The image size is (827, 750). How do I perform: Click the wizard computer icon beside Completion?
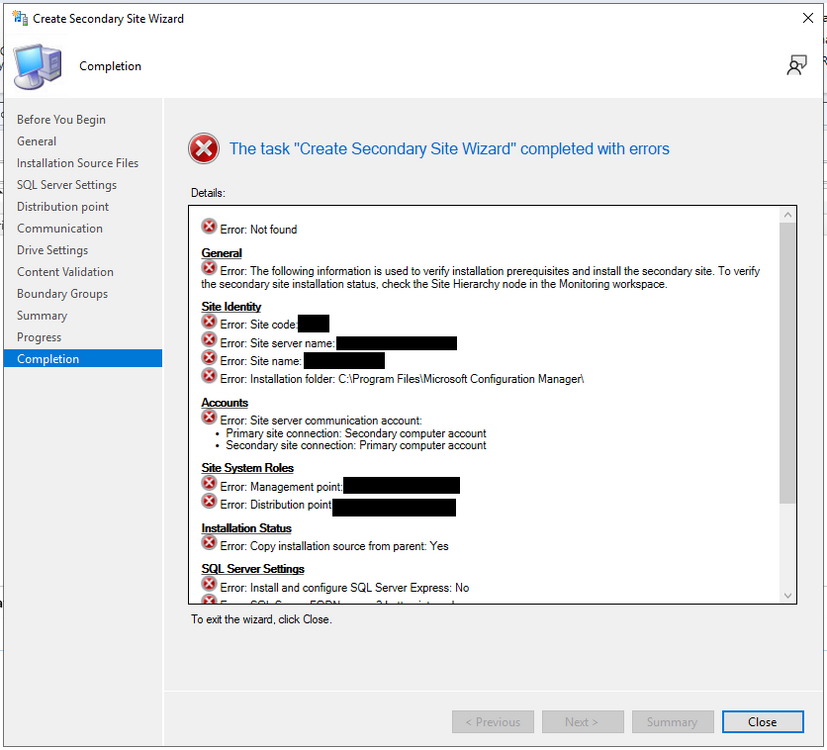37,67
